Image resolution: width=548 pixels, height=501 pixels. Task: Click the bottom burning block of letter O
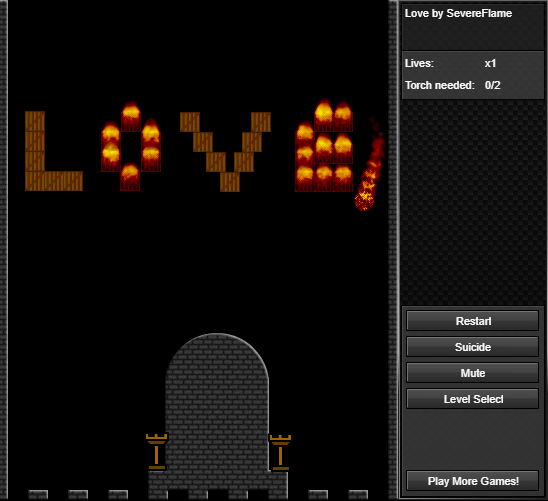click(130, 176)
